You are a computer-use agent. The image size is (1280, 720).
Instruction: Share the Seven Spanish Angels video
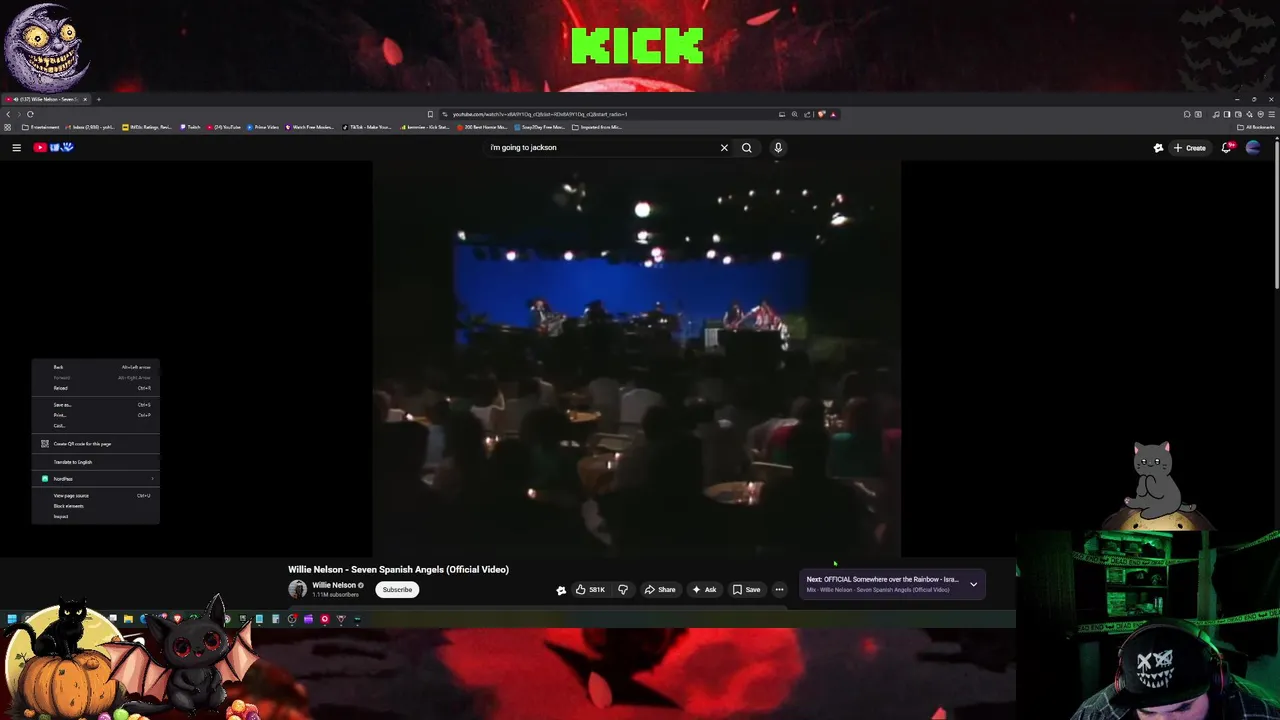pos(660,589)
